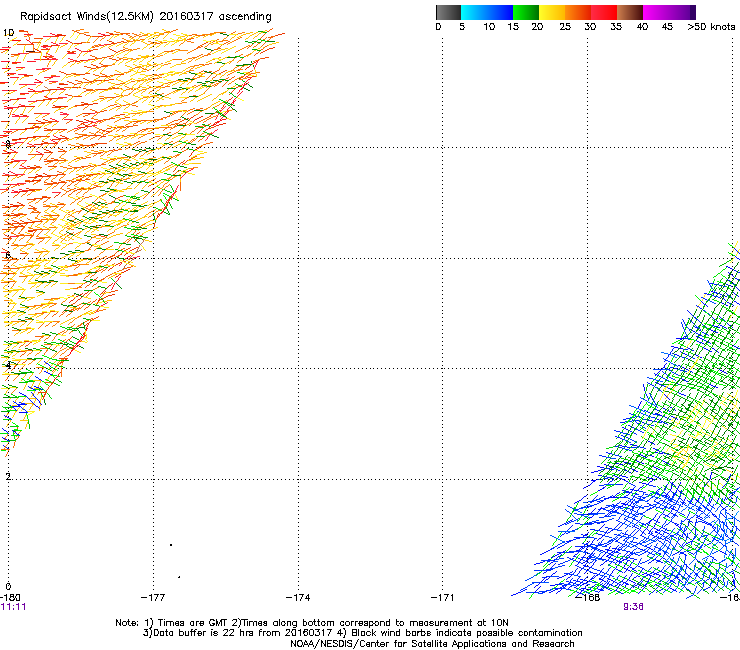Click the longitude '-180' axis label
Viewport: 740px width, 650px height.
10,598
